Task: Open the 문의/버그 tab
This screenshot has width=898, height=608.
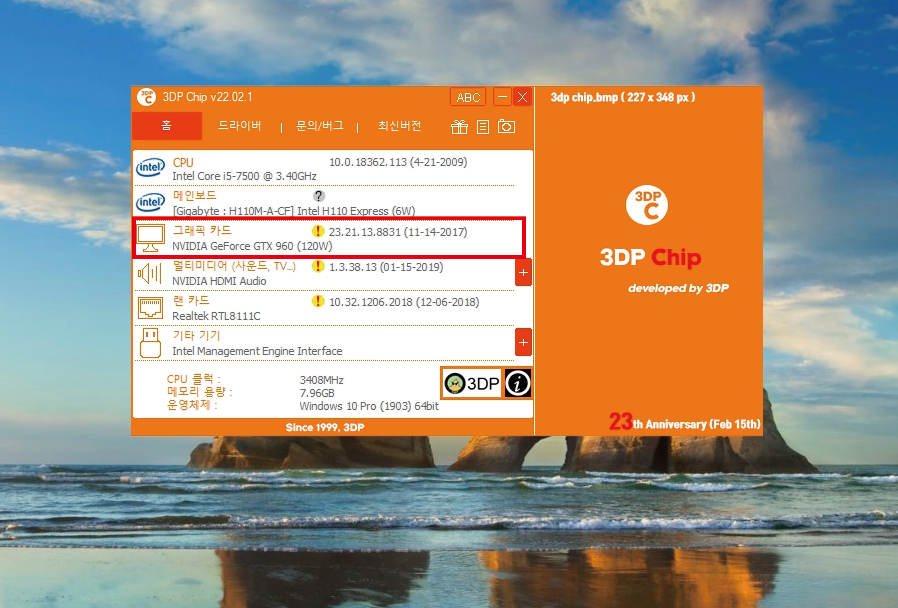Action: tap(320, 125)
